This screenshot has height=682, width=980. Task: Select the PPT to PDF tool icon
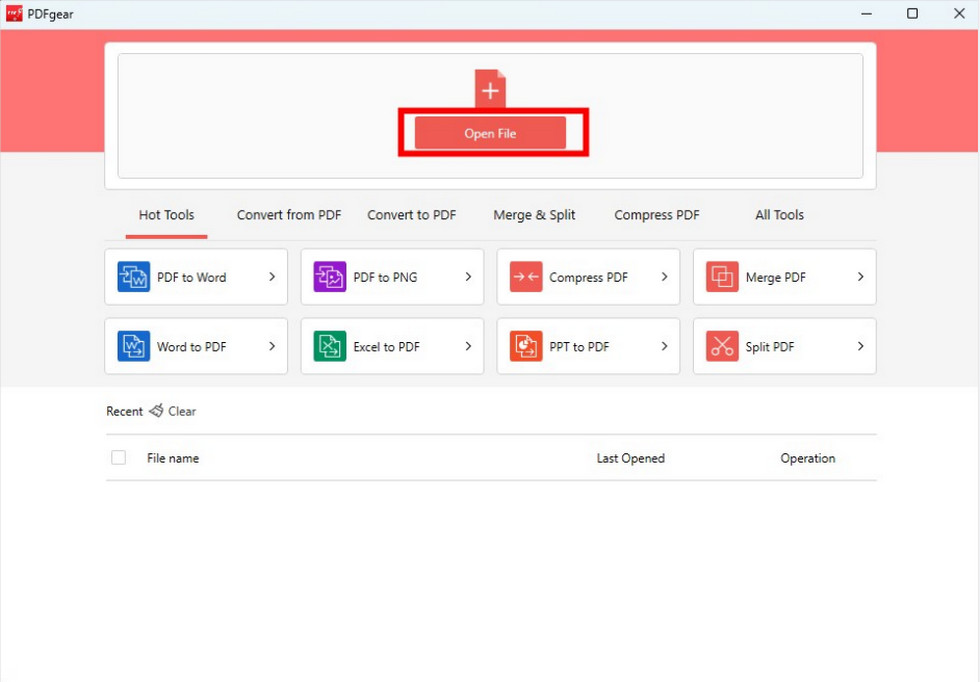[x=525, y=346]
